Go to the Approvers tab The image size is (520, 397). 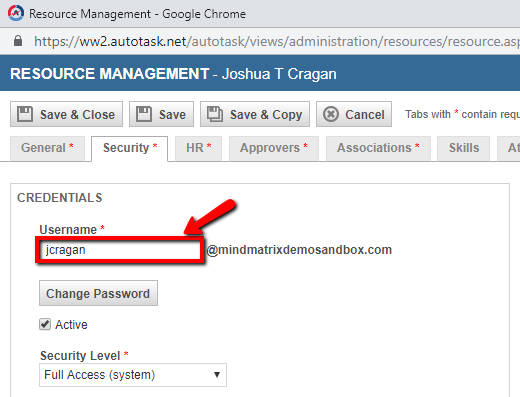click(274, 148)
